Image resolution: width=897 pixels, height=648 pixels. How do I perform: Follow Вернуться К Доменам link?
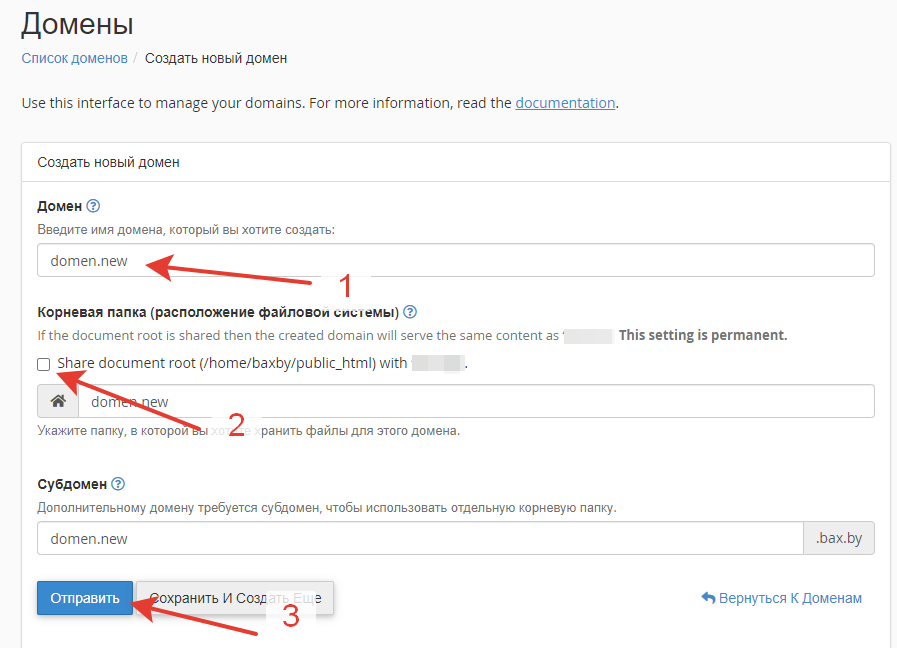pyautogui.click(x=781, y=598)
